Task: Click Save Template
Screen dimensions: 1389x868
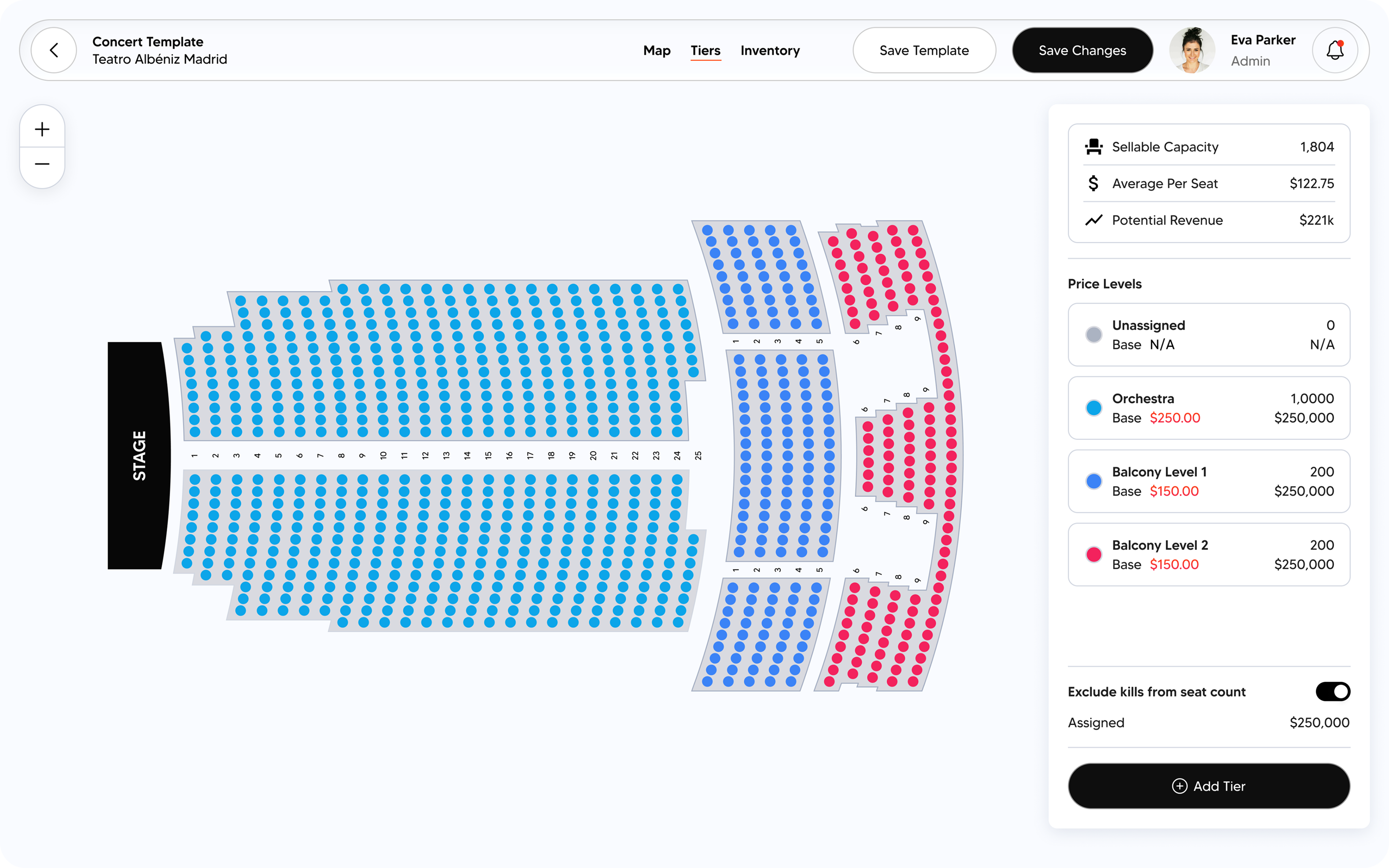Action: [924, 50]
